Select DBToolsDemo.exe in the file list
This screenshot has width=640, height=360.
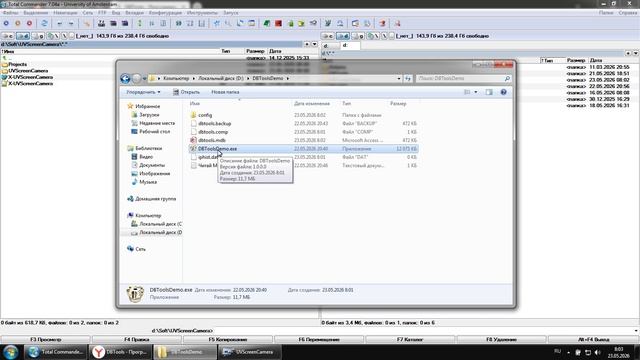pos(304,149)
